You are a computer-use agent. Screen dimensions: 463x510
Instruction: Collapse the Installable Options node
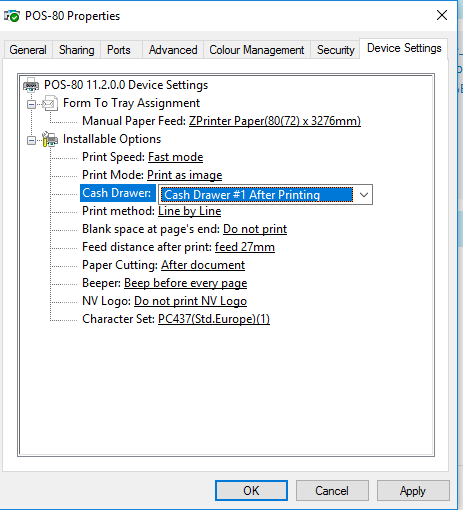pyautogui.click(x=31, y=140)
